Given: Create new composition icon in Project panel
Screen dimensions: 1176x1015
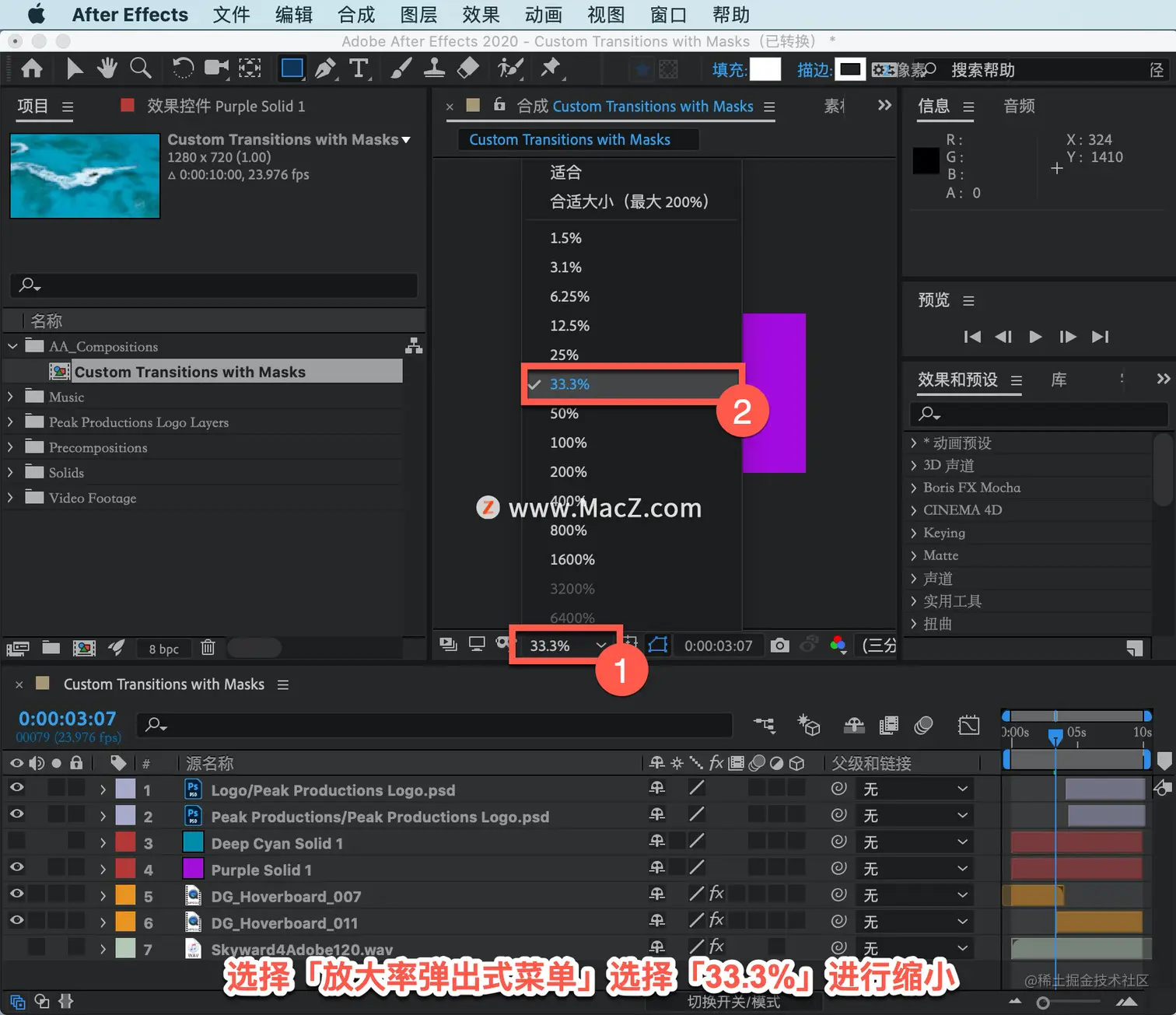Looking at the screenshot, I should pos(84,648).
